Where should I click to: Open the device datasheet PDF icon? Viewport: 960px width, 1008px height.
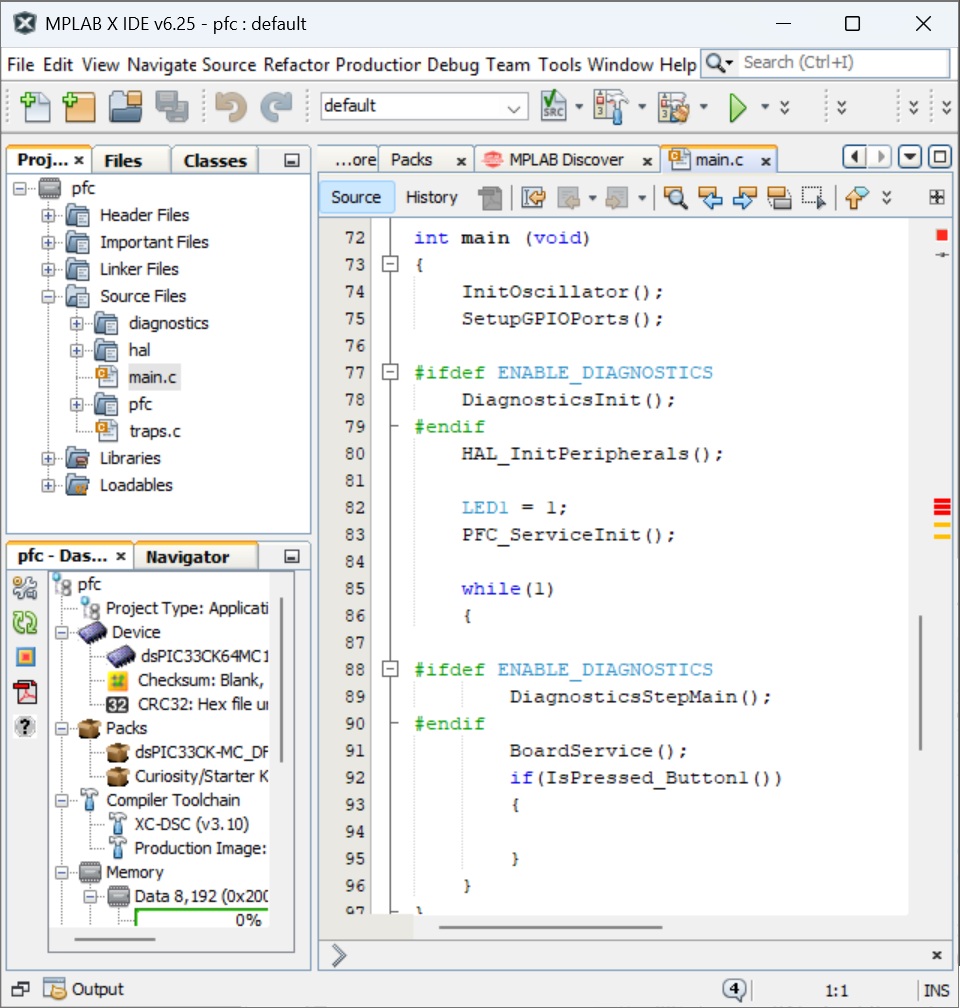click(x=25, y=691)
